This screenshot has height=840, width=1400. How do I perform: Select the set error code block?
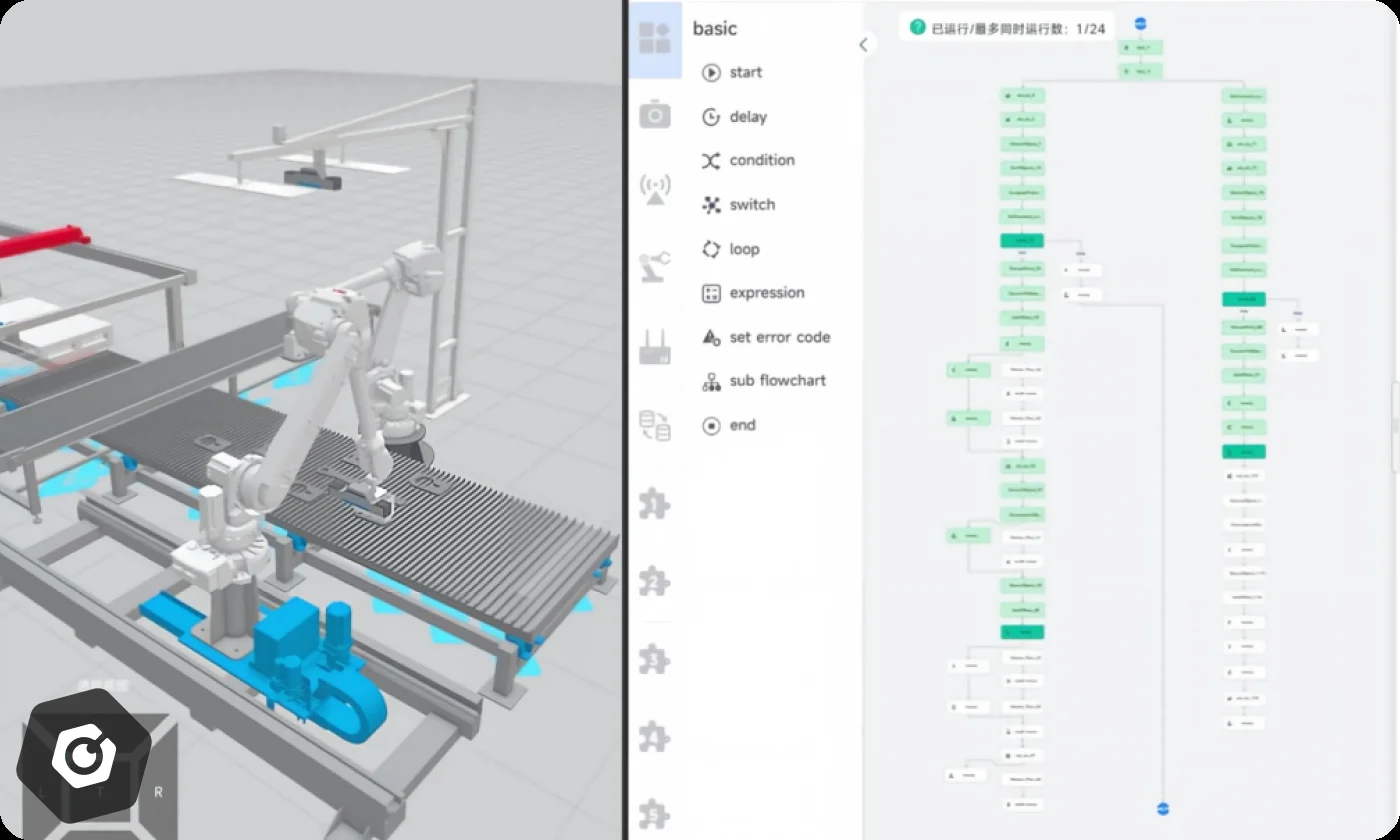[x=767, y=337]
